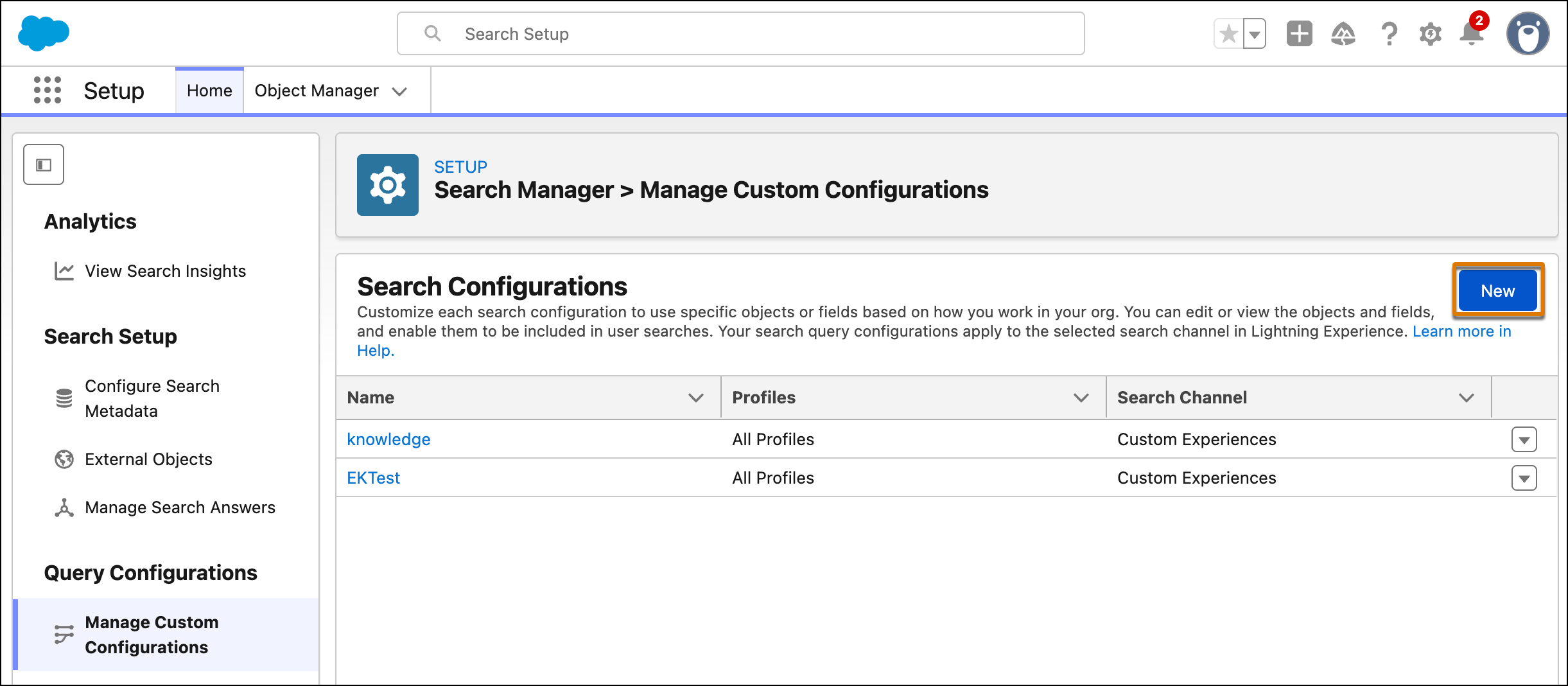Click the View Search Insights chart icon
Image resolution: width=1568 pixels, height=686 pixels.
click(x=64, y=271)
